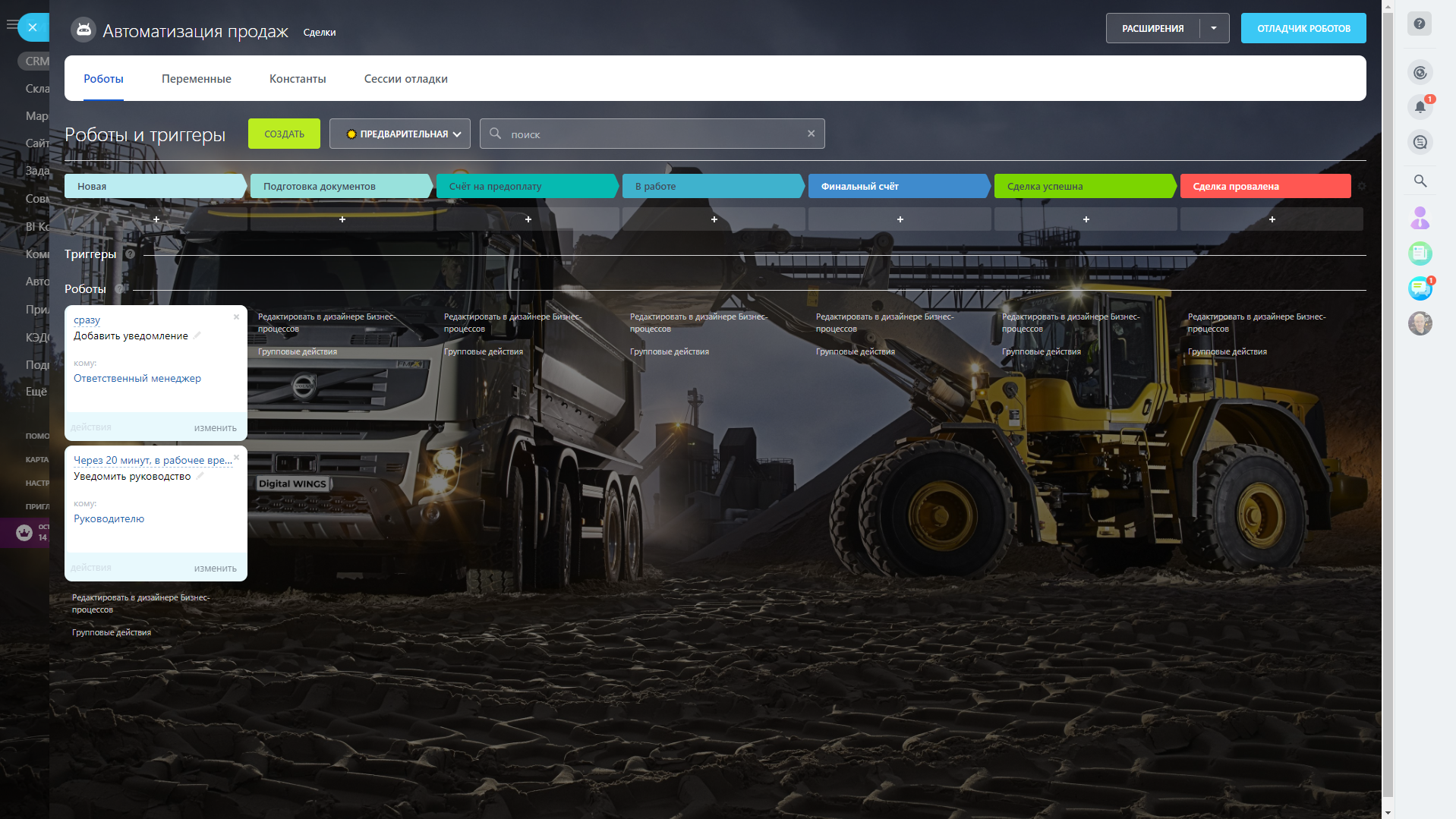Viewport: 1456px width, 819px height.
Task: Open notifications bell icon
Action: click(1420, 107)
